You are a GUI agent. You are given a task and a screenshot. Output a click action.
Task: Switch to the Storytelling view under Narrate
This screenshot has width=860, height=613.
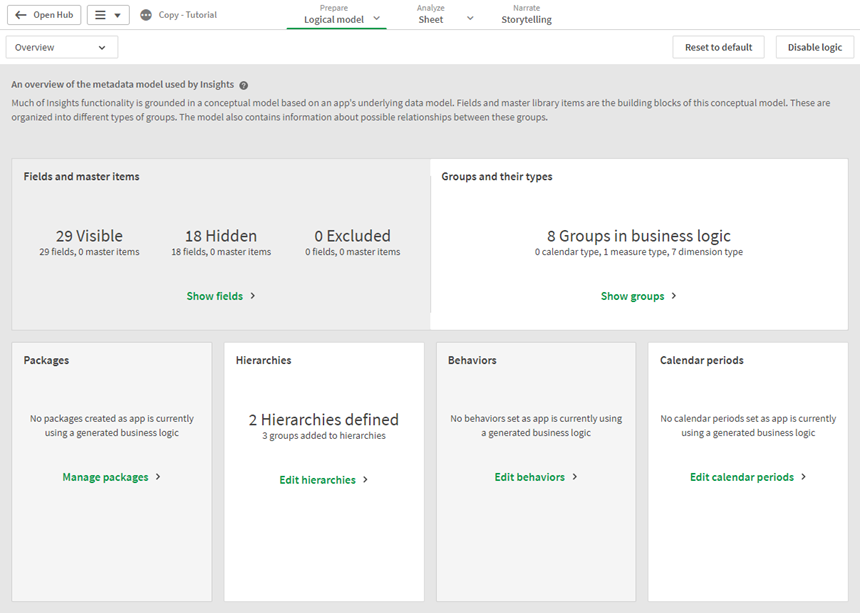[526, 19]
